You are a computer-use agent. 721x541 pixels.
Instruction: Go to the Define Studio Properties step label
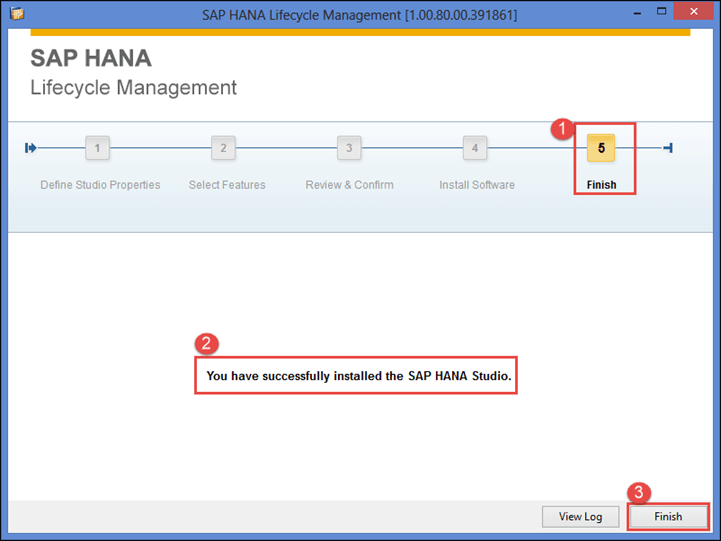[100, 185]
